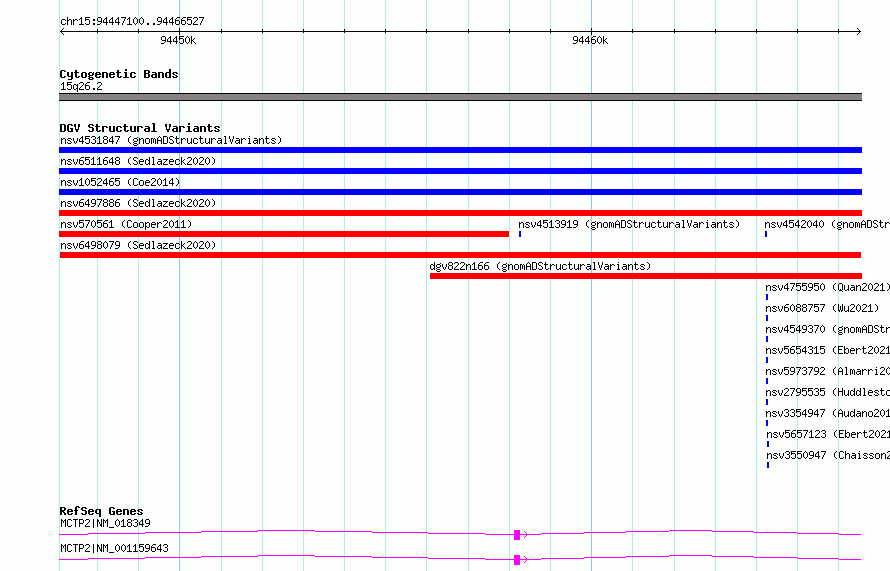Click the Cytogenetic Bands track title
Screen dimensions: 890x571
(119, 74)
